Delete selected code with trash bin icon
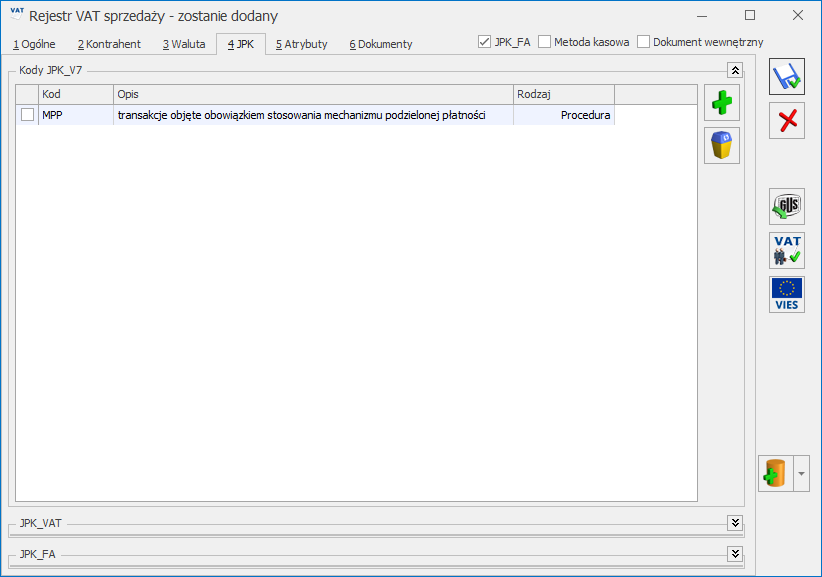 click(722, 146)
